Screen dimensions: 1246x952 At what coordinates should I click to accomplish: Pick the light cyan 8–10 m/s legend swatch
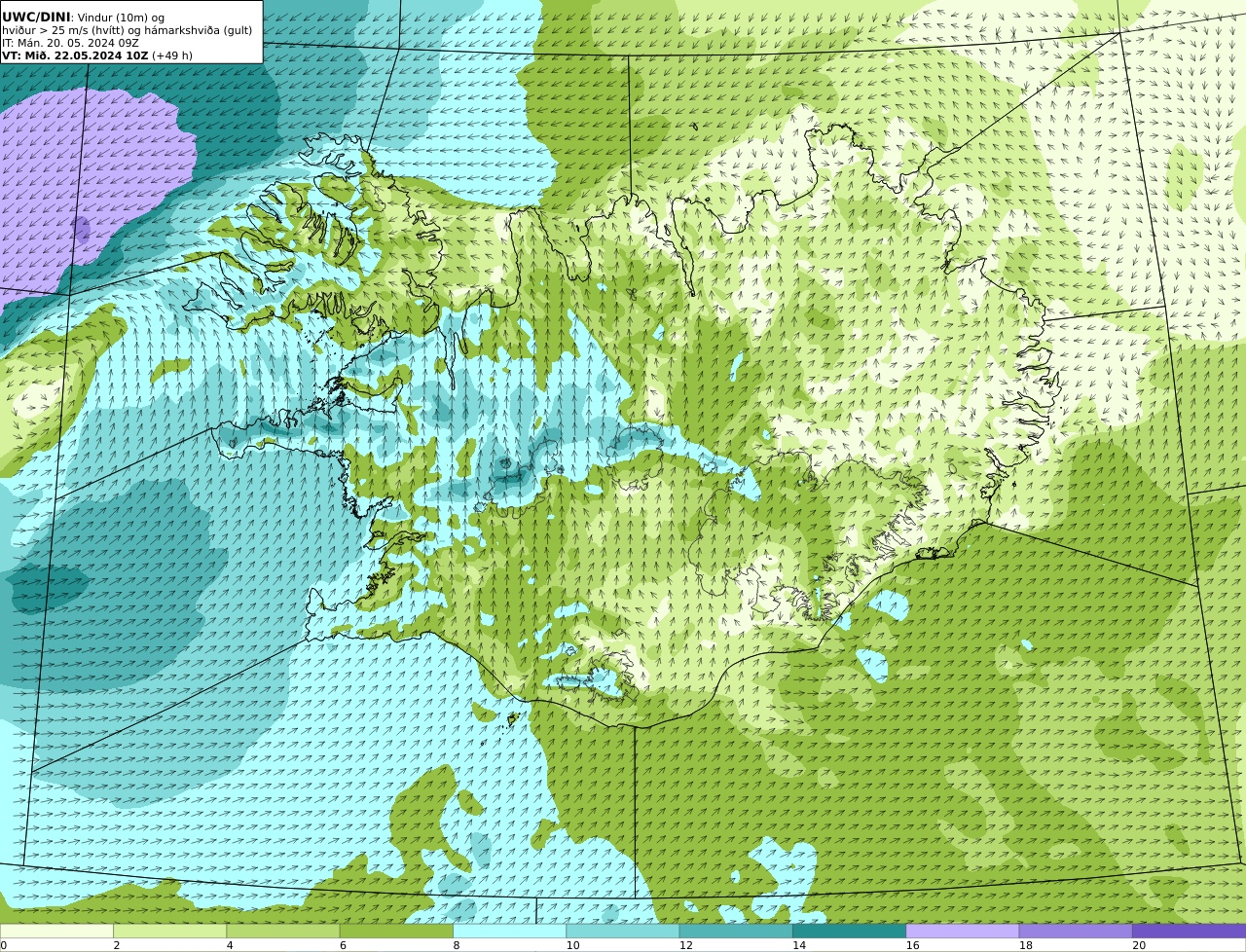point(509,932)
